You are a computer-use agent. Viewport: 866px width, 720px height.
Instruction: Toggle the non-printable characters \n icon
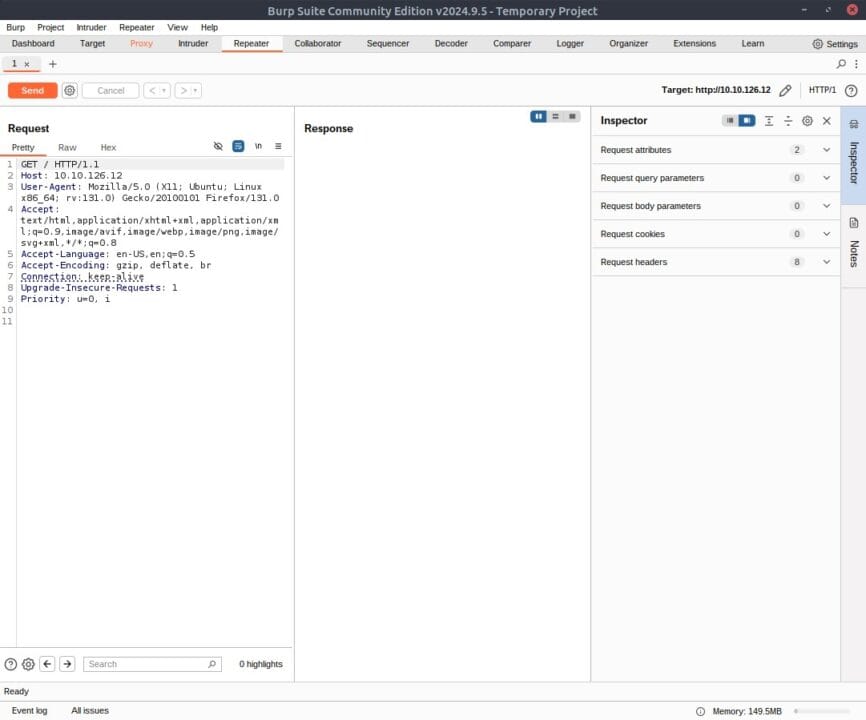pyautogui.click(x=258, y=147)
